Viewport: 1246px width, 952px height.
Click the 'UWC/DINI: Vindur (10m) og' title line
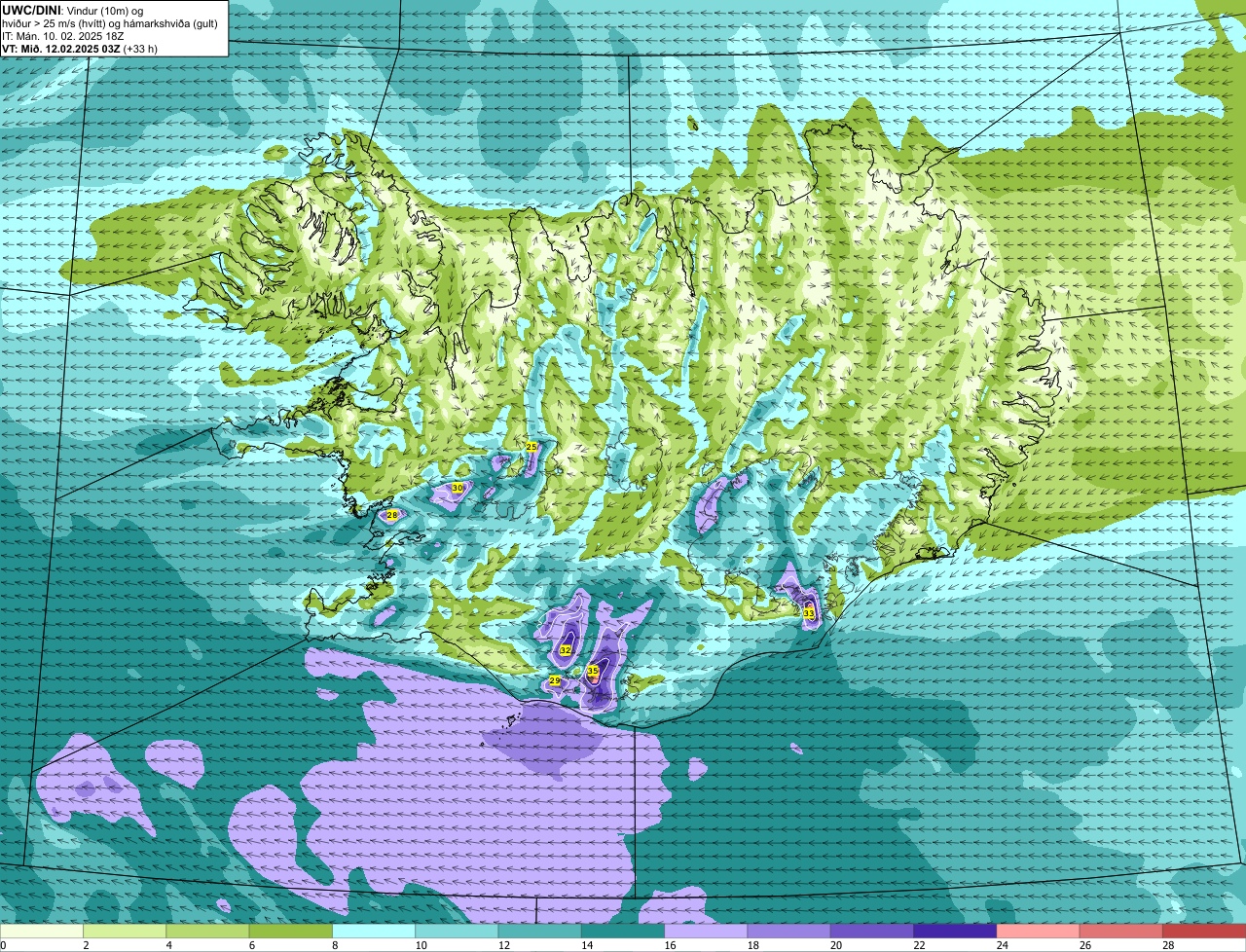73,10
